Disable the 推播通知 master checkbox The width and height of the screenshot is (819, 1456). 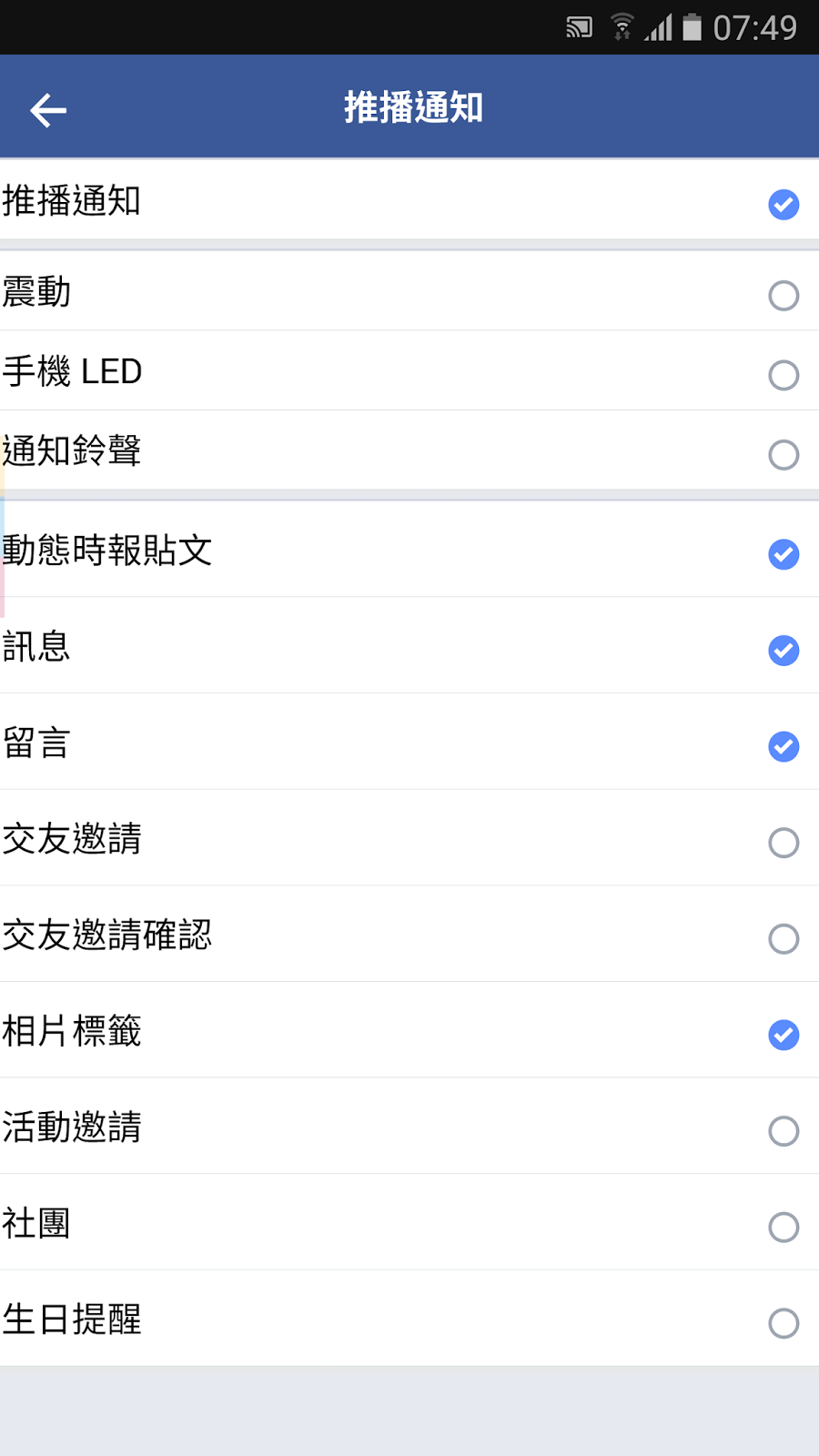pos(784,204)
